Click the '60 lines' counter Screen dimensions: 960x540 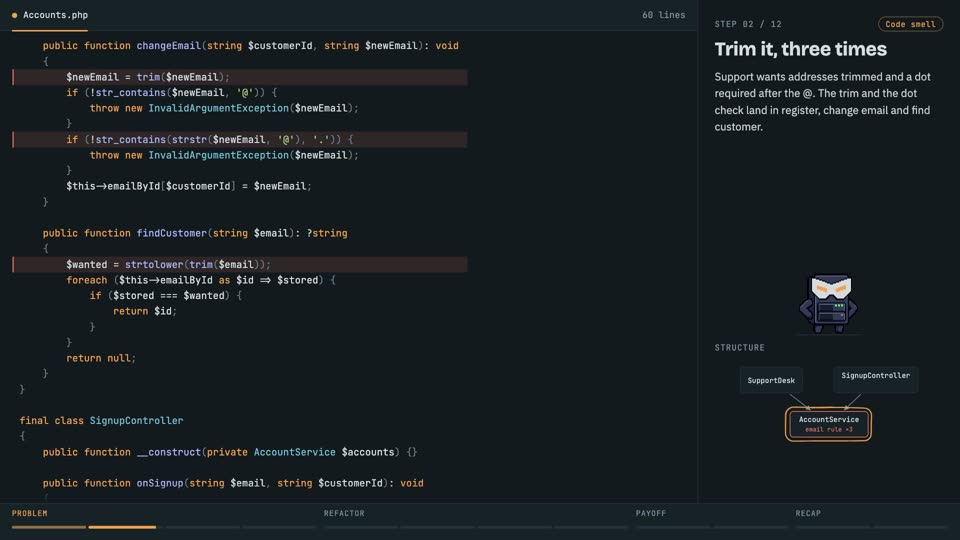[x=663, y=15]
